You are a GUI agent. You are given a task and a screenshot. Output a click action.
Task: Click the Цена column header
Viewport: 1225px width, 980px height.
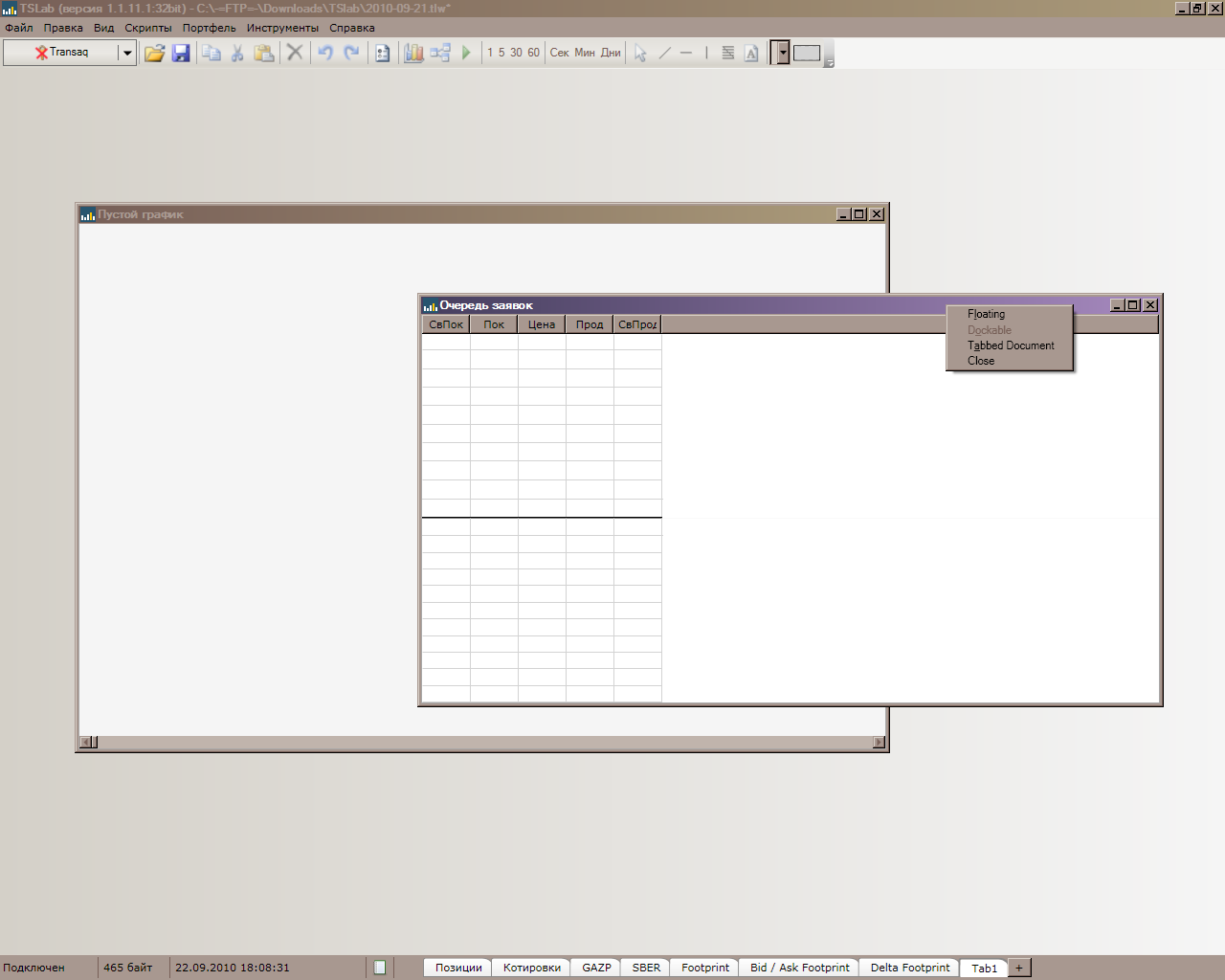coord(542,324)
